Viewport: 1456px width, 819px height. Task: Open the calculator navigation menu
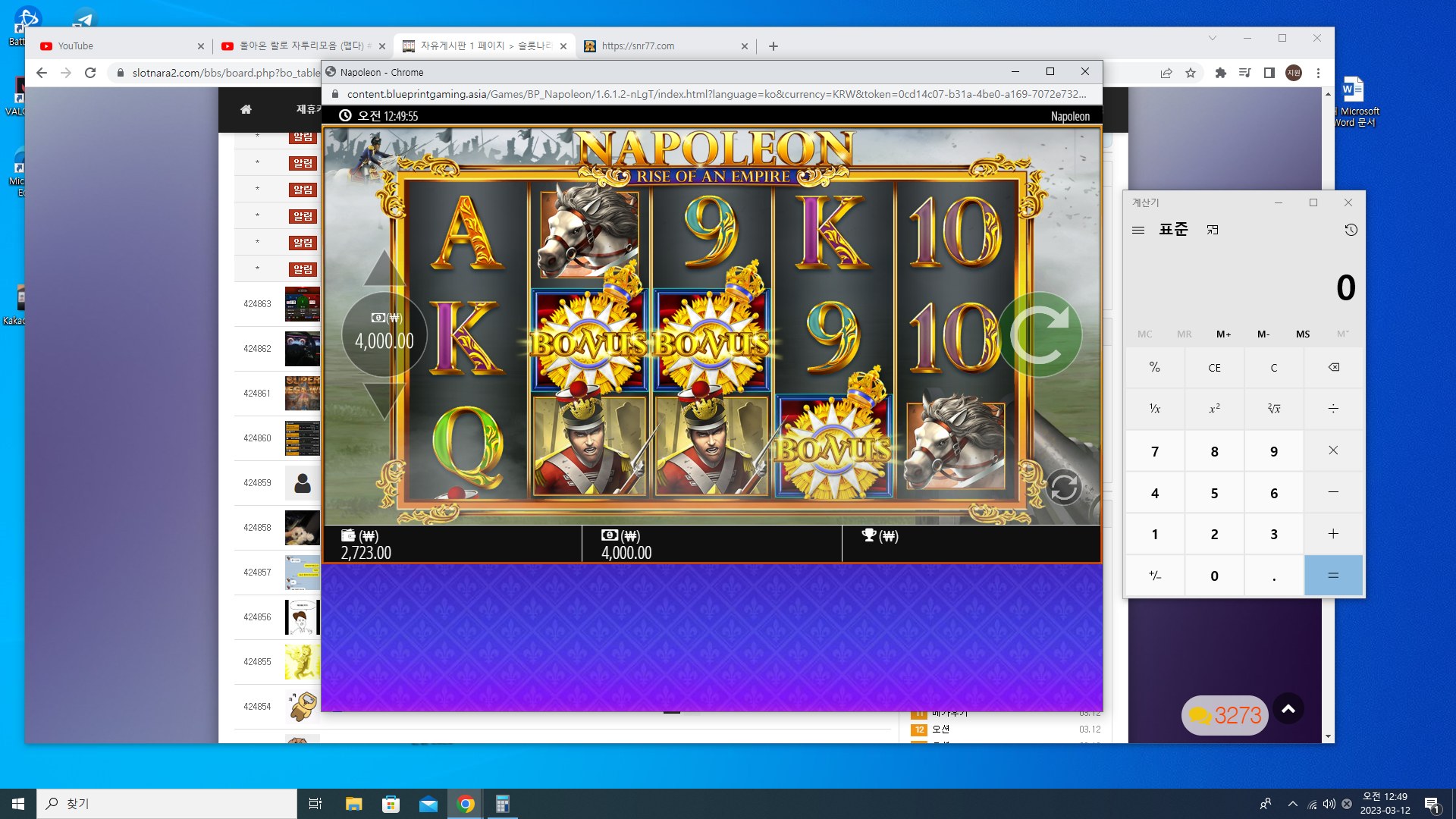click(1138, 230)
